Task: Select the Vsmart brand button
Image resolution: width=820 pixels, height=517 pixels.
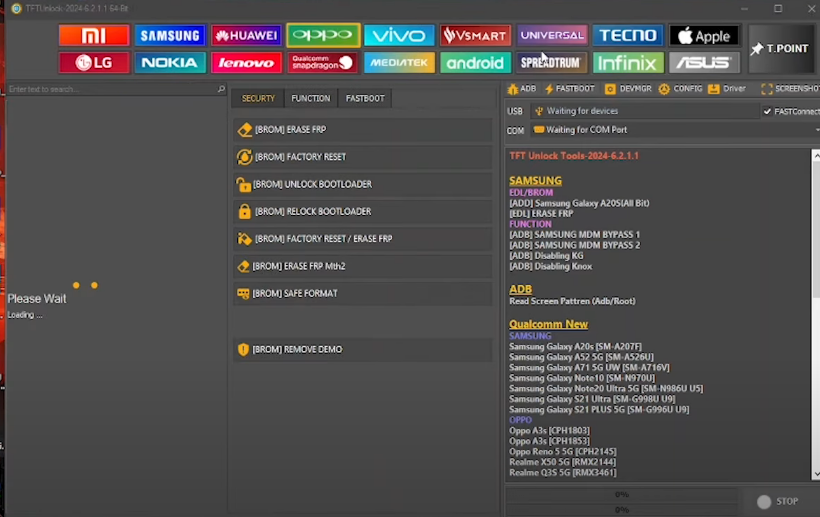Action: pyautogui.click(x=475, y=36)
